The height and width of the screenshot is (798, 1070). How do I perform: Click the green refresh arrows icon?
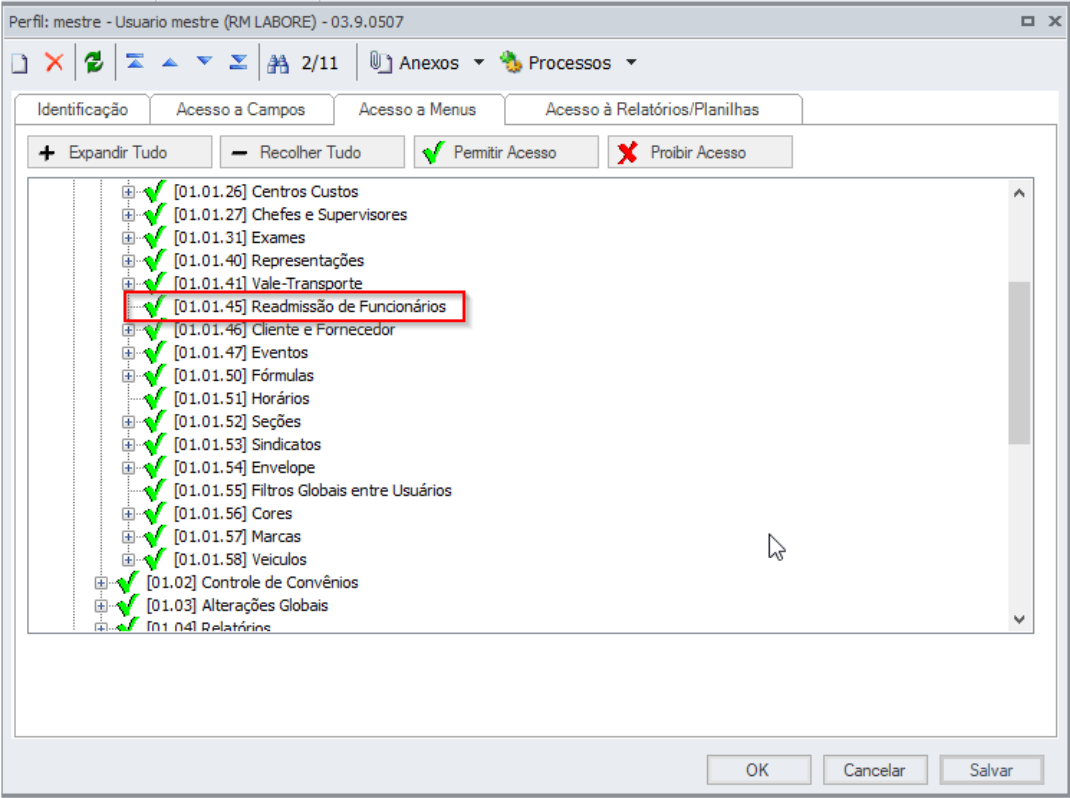pyautogui.click(x=93, y=63)
